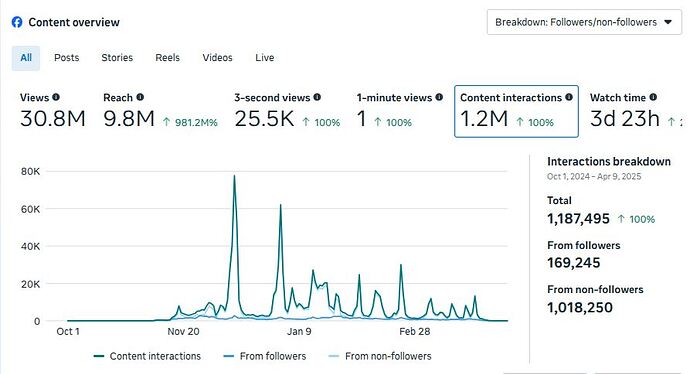This screenshot has width=690, height=374.
Task: Open the Views info tooltip icon
Action: tap(56, 97)
